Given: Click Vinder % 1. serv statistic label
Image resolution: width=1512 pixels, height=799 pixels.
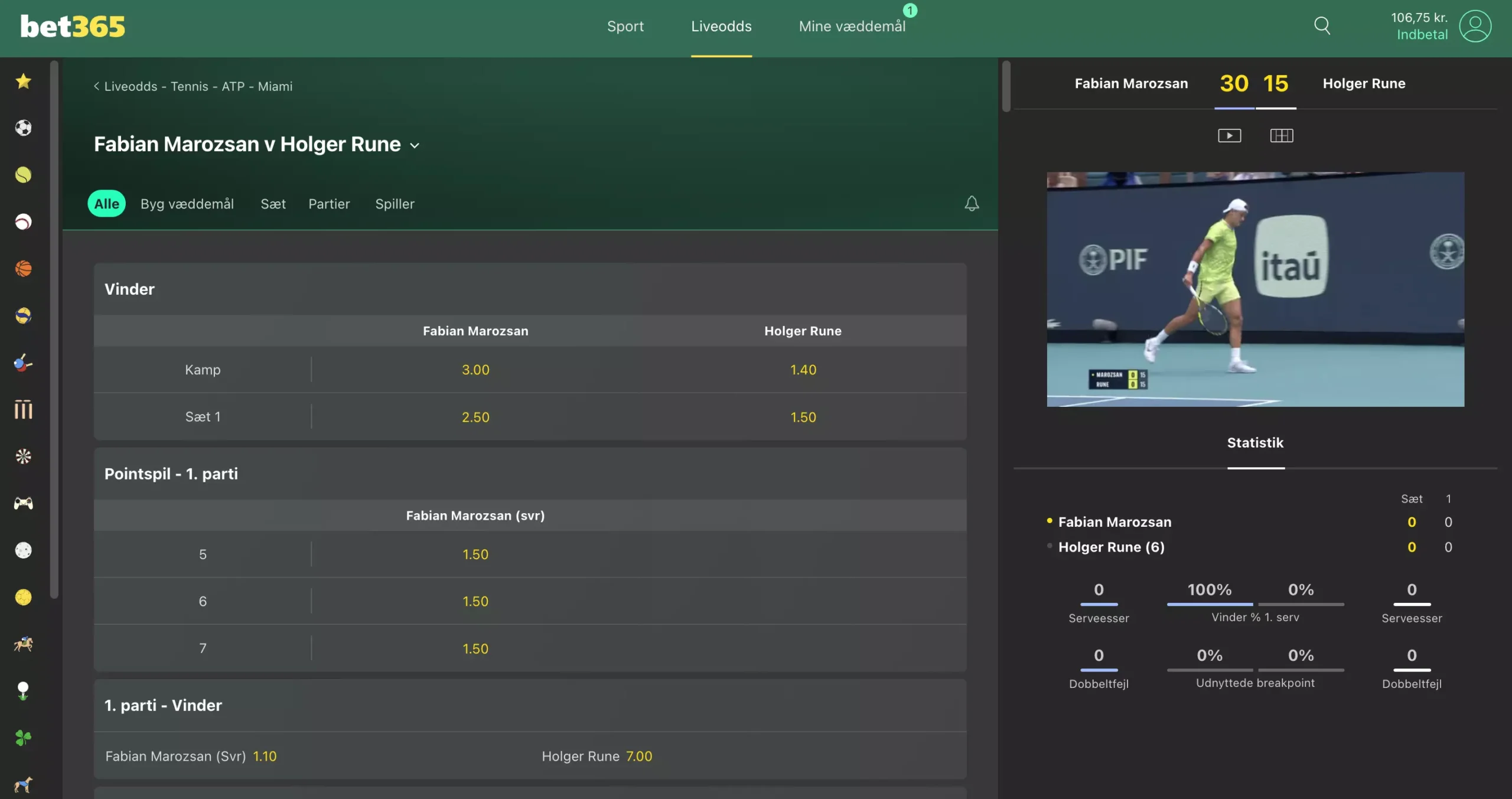Looking at the screenshot, I should (1255, 617).
